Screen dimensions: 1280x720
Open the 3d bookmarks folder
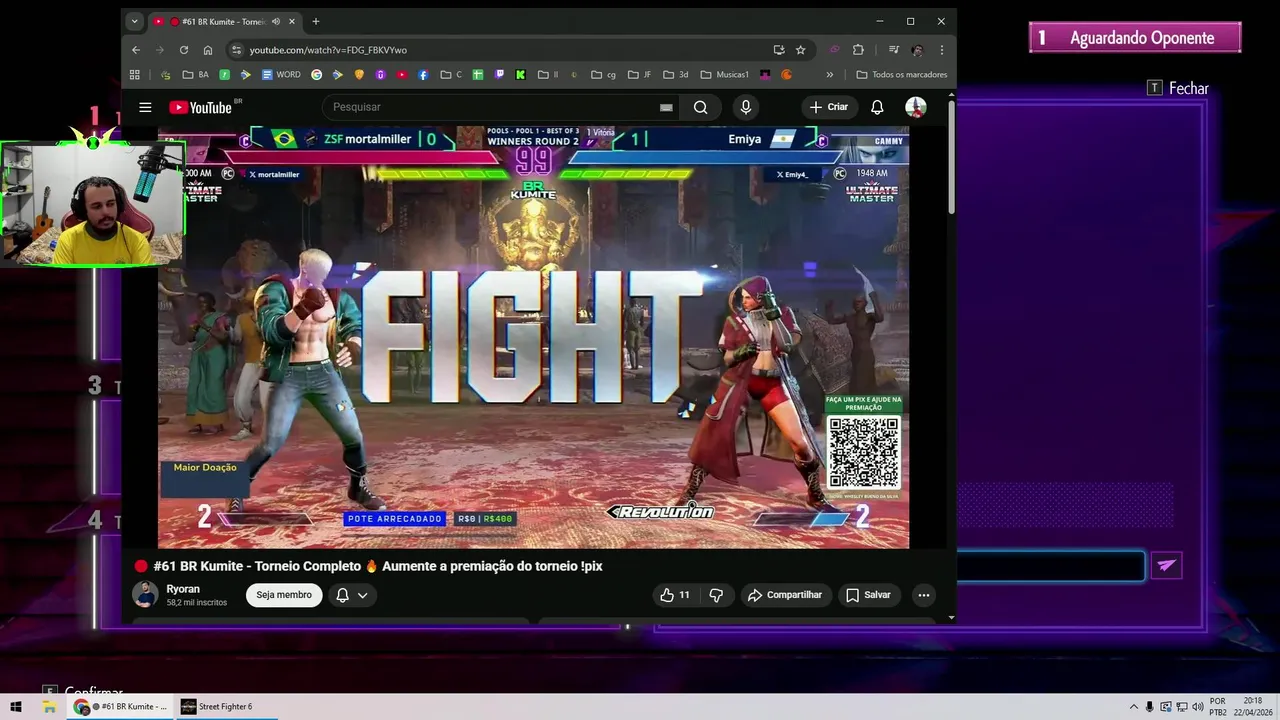pos(675,75)
